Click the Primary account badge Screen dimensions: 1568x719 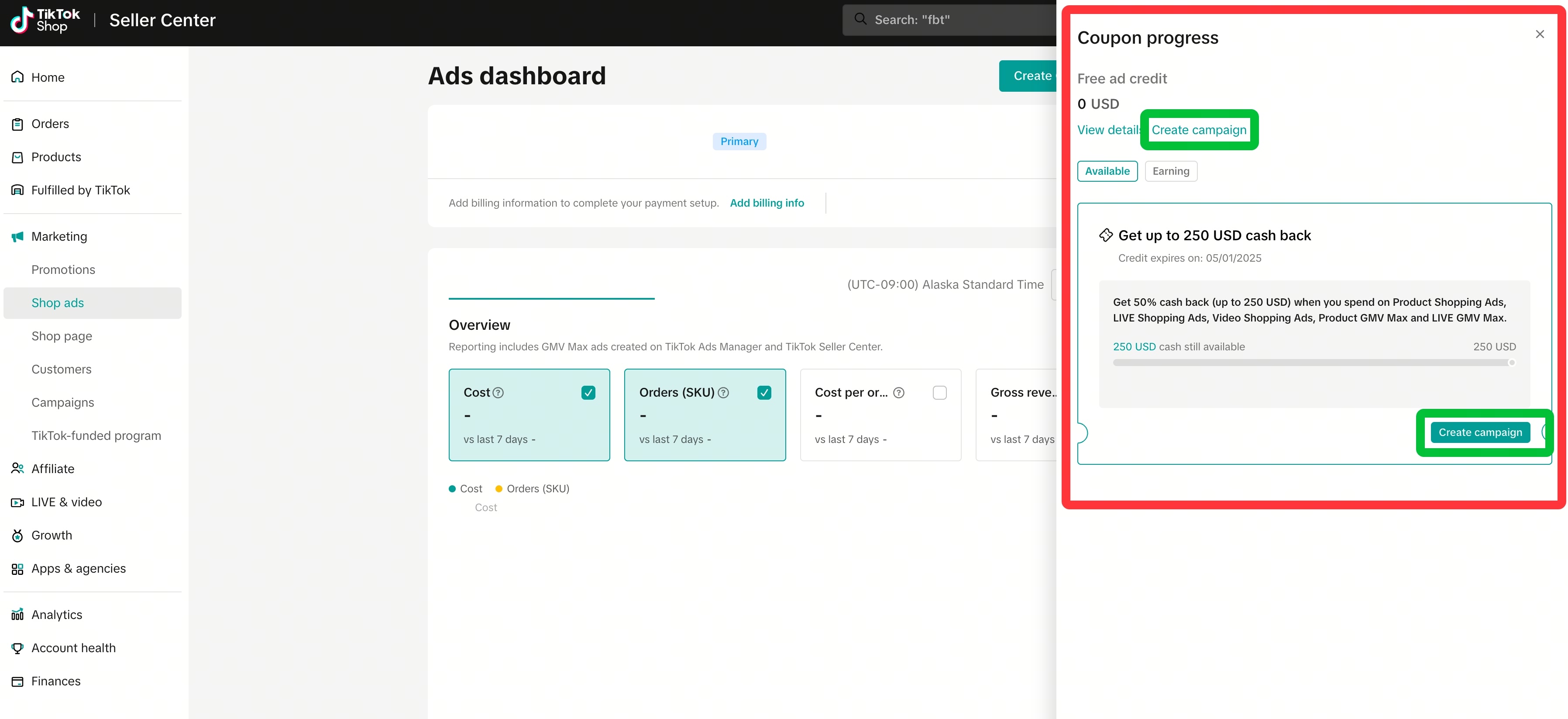coord(739,142)
